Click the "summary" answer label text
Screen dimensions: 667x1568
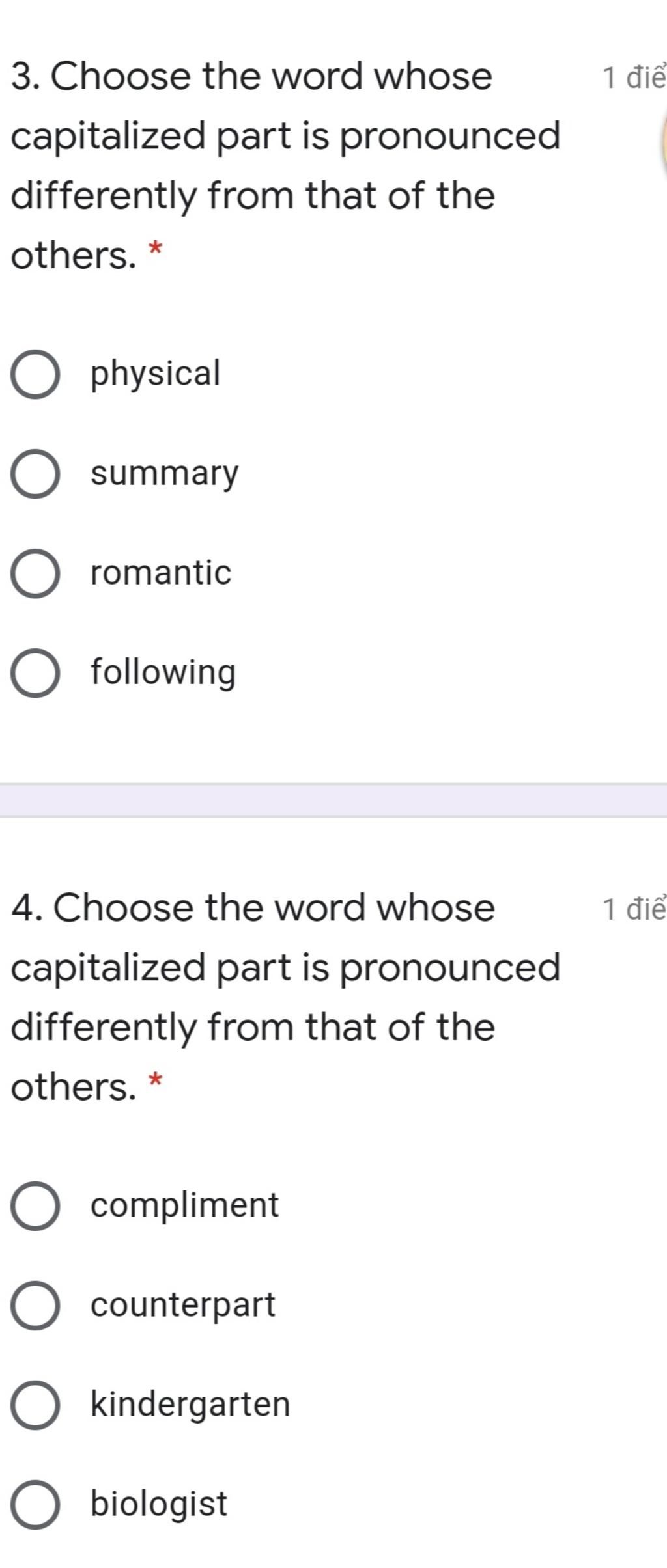tap(165, 475)
